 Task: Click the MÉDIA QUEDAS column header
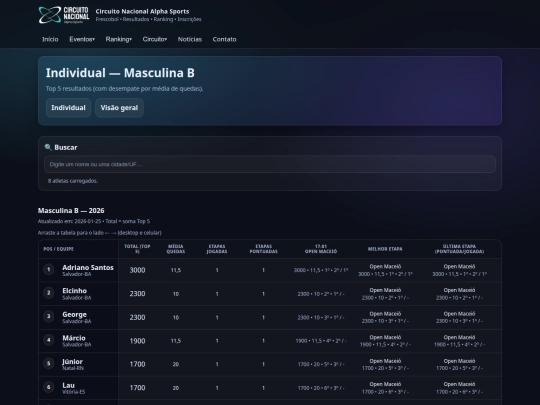pyautogui.click(x=176, y=249)
